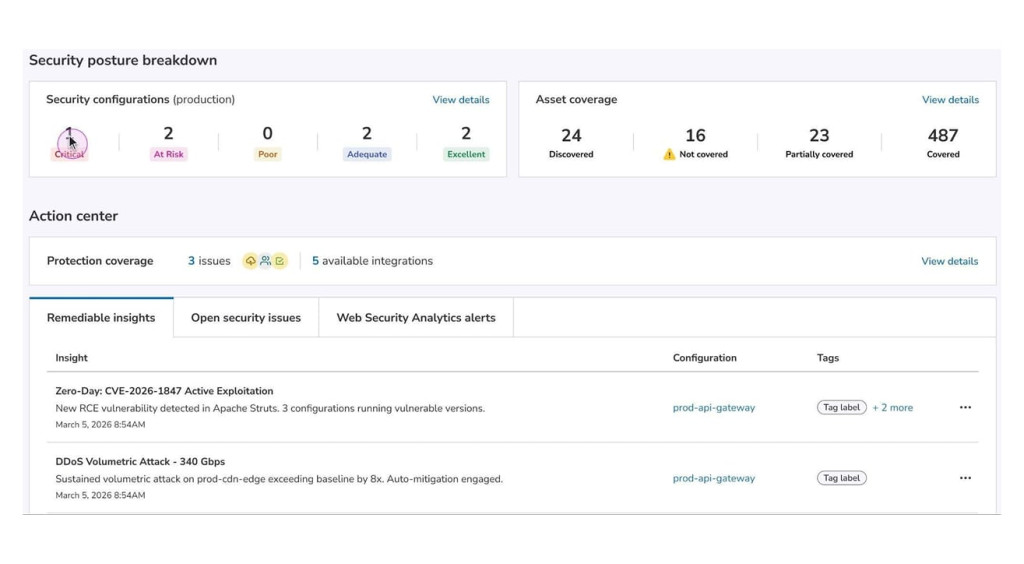
Task: View details of Asset coverage
Action: click(x=950, y=100)
